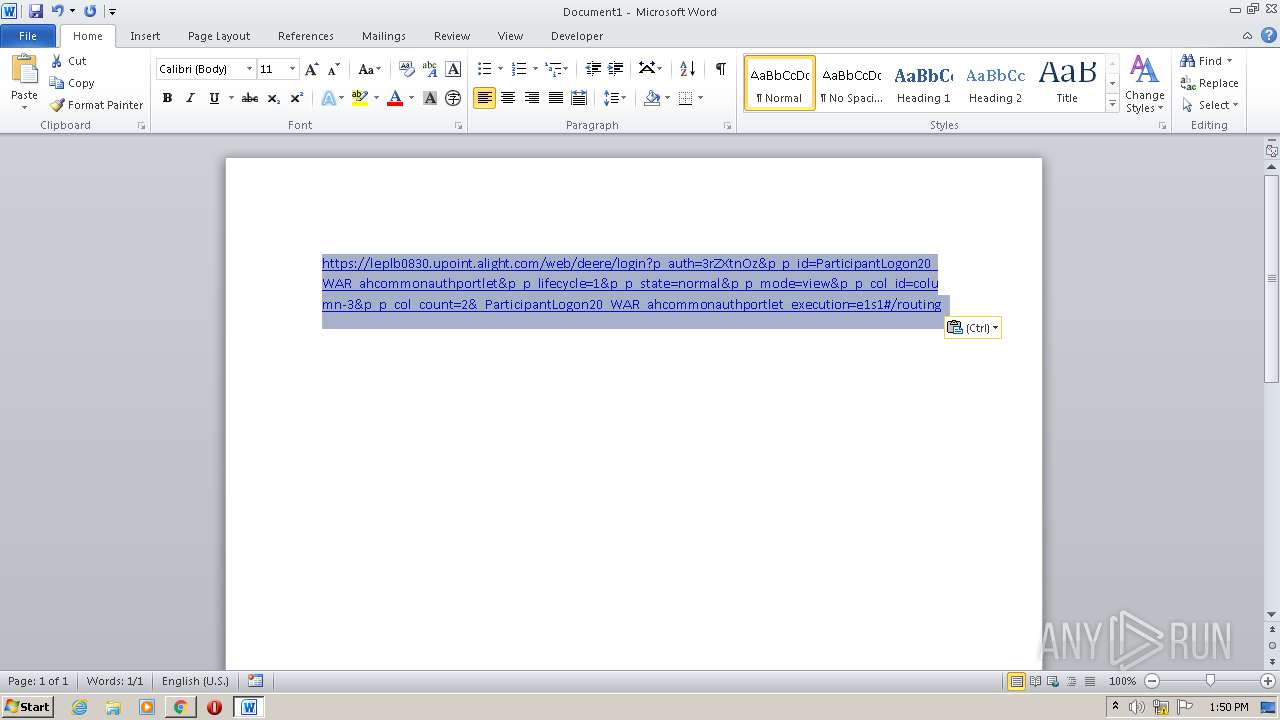Open the Line Spacing dropdown

click(x=614, y=98)
